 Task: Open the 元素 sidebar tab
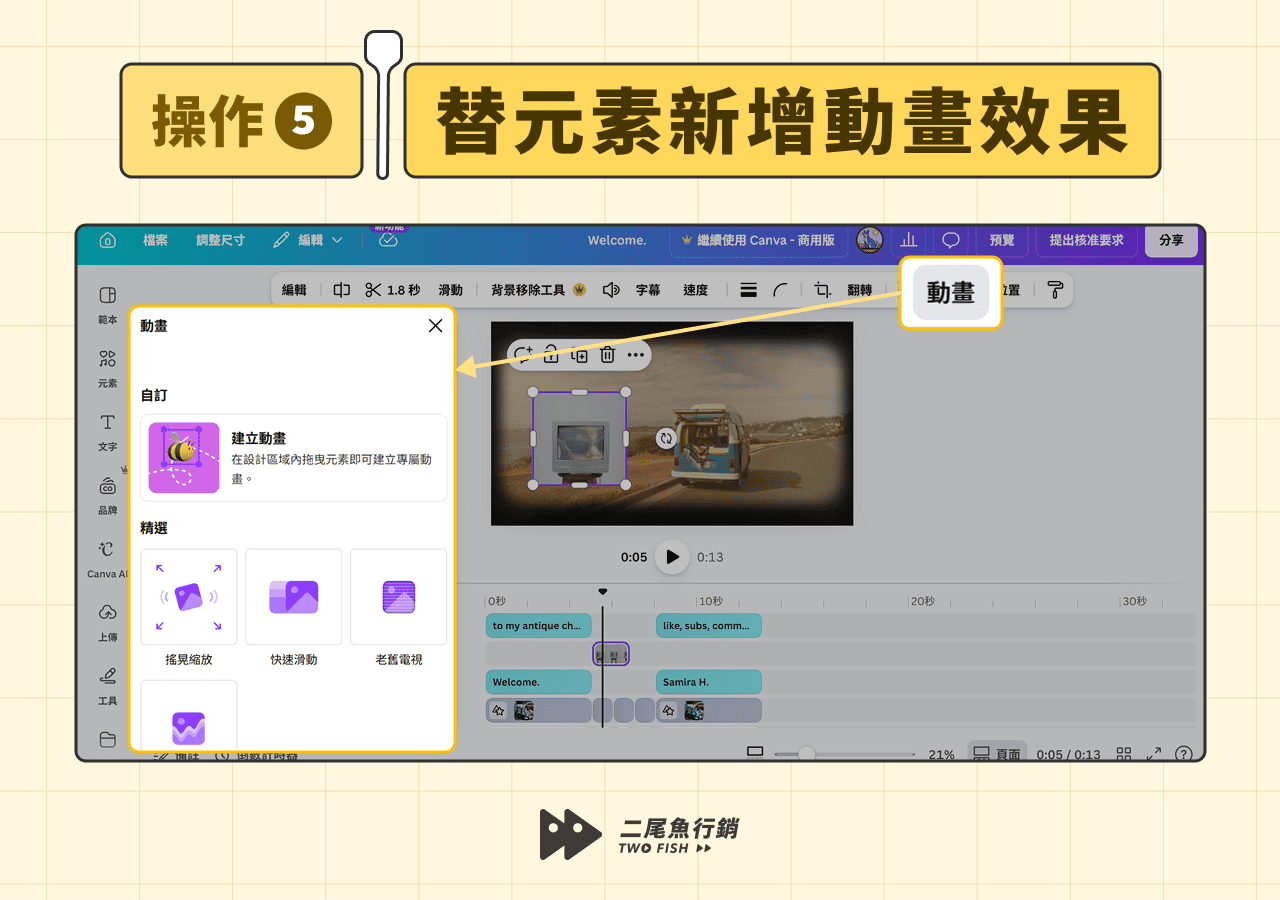[107, 367]
